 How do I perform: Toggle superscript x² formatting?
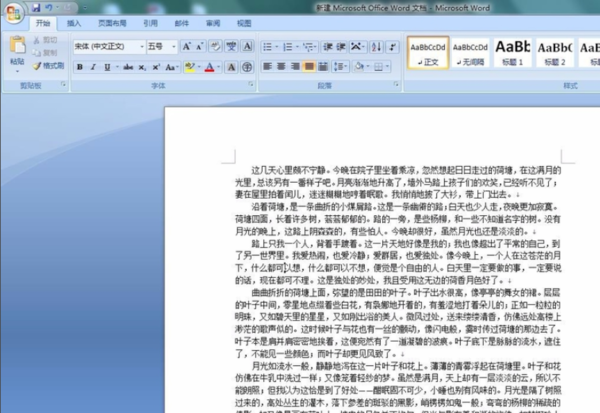click(x=156, y=67)
